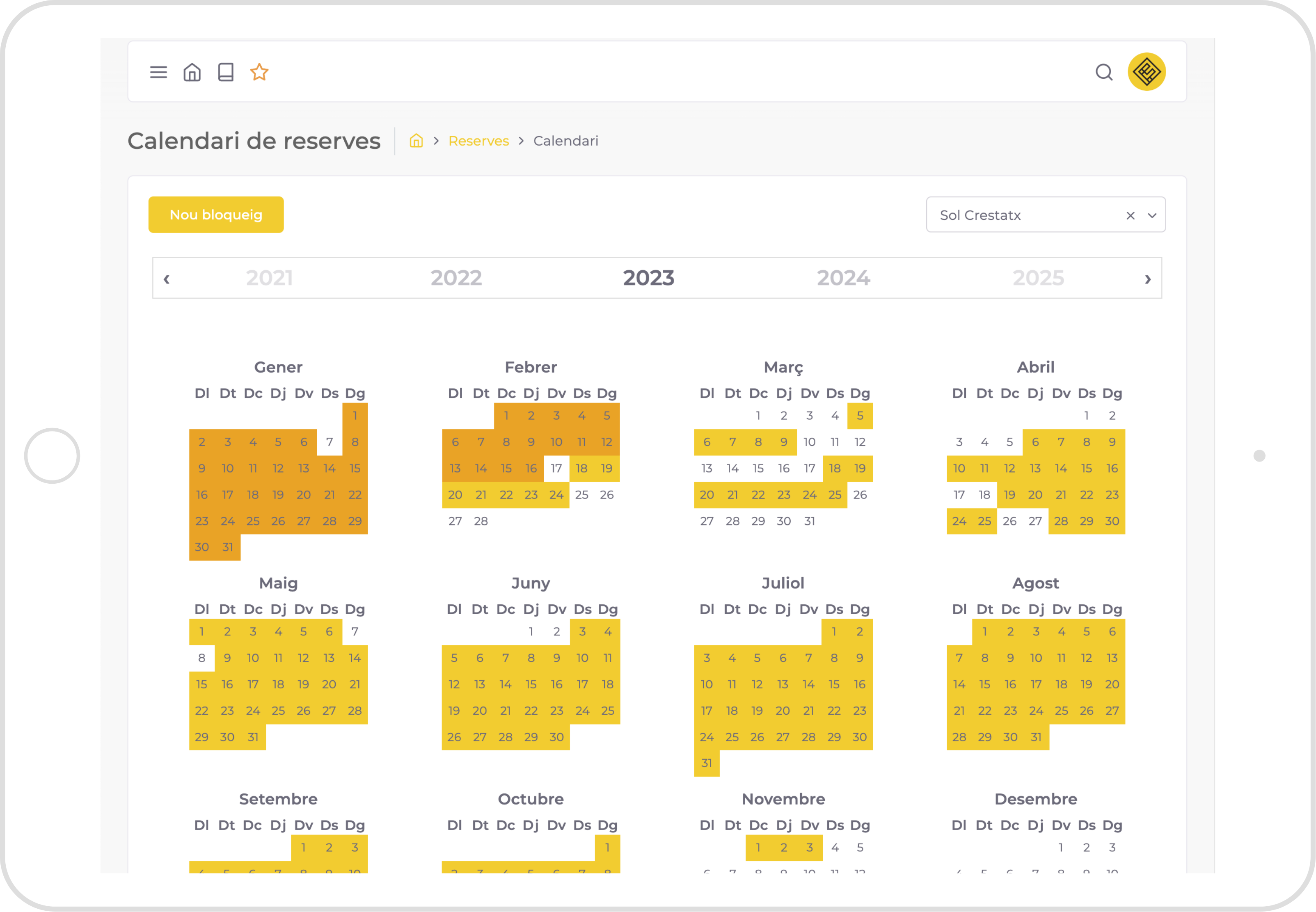Select 31 in Juliol

[x=707, y=763]
